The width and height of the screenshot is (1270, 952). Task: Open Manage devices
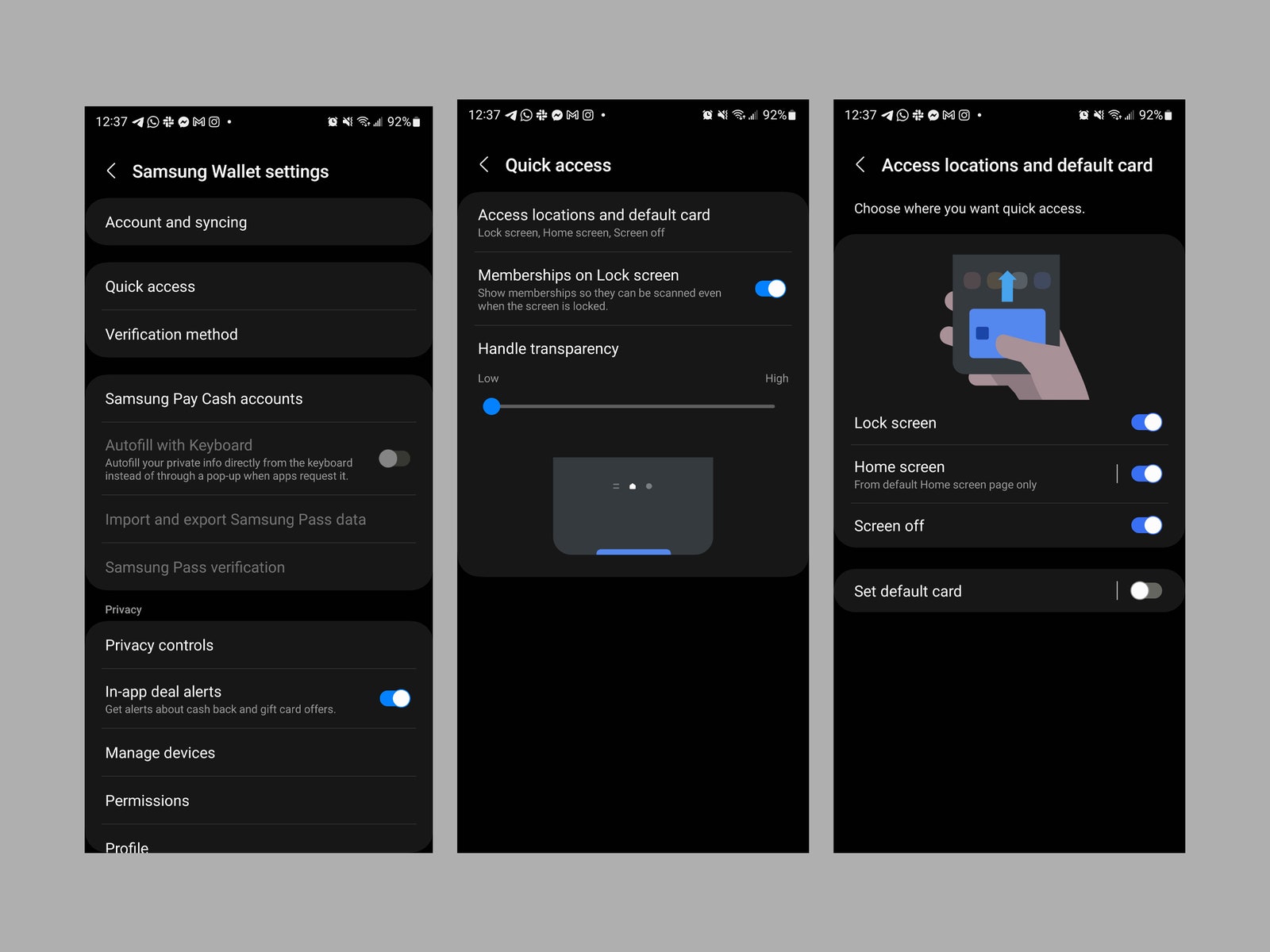tap(259, 753)
